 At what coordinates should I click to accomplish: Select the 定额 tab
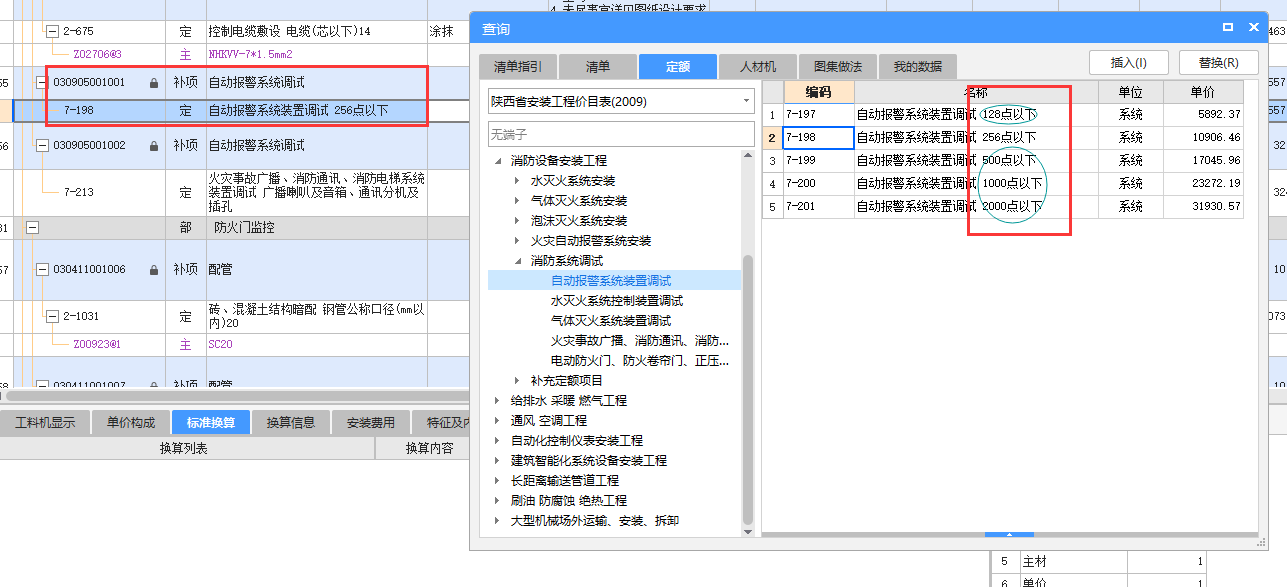(678, 67)
